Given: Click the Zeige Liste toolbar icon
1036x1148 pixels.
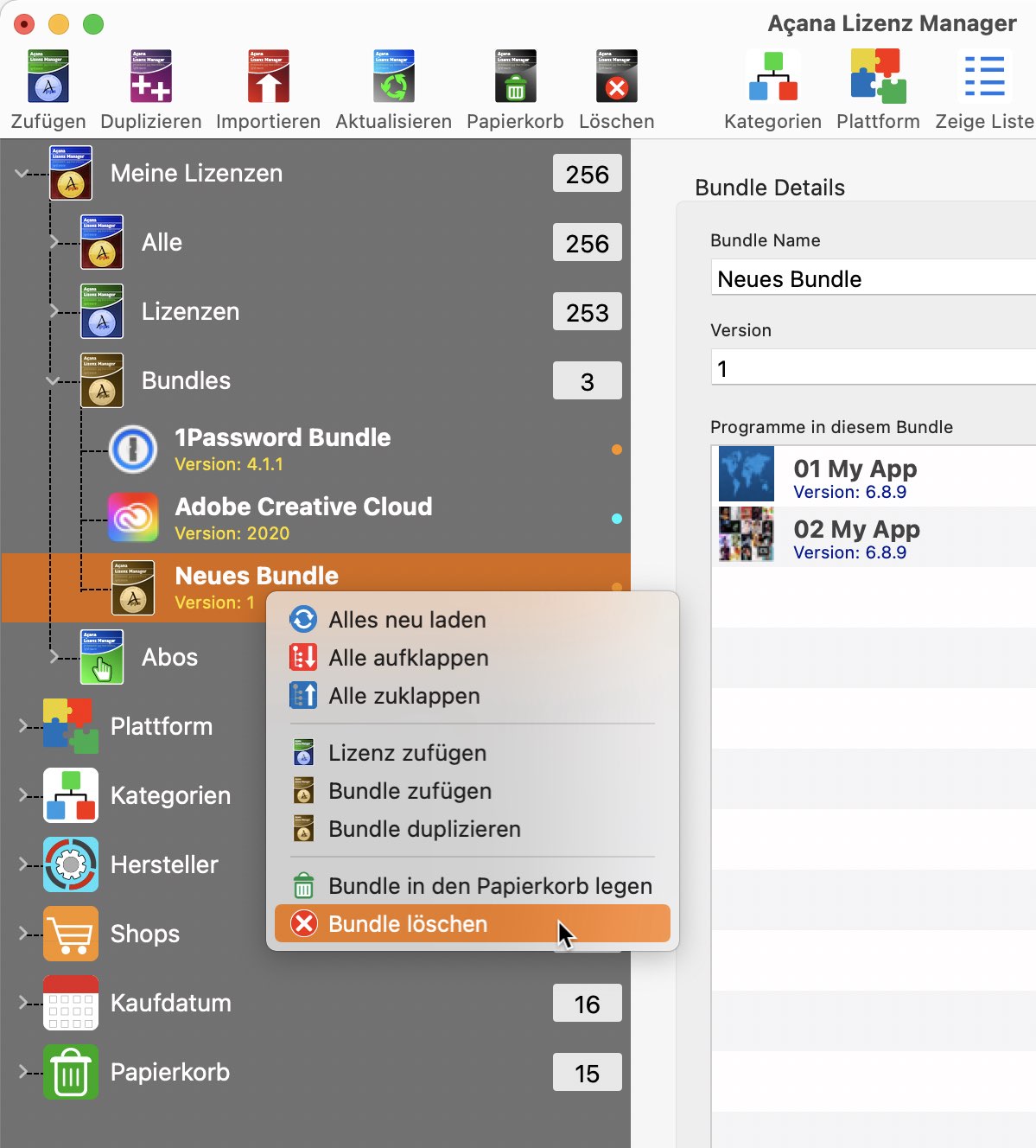Looking at the screenshot, I should (x=984, y=76).
